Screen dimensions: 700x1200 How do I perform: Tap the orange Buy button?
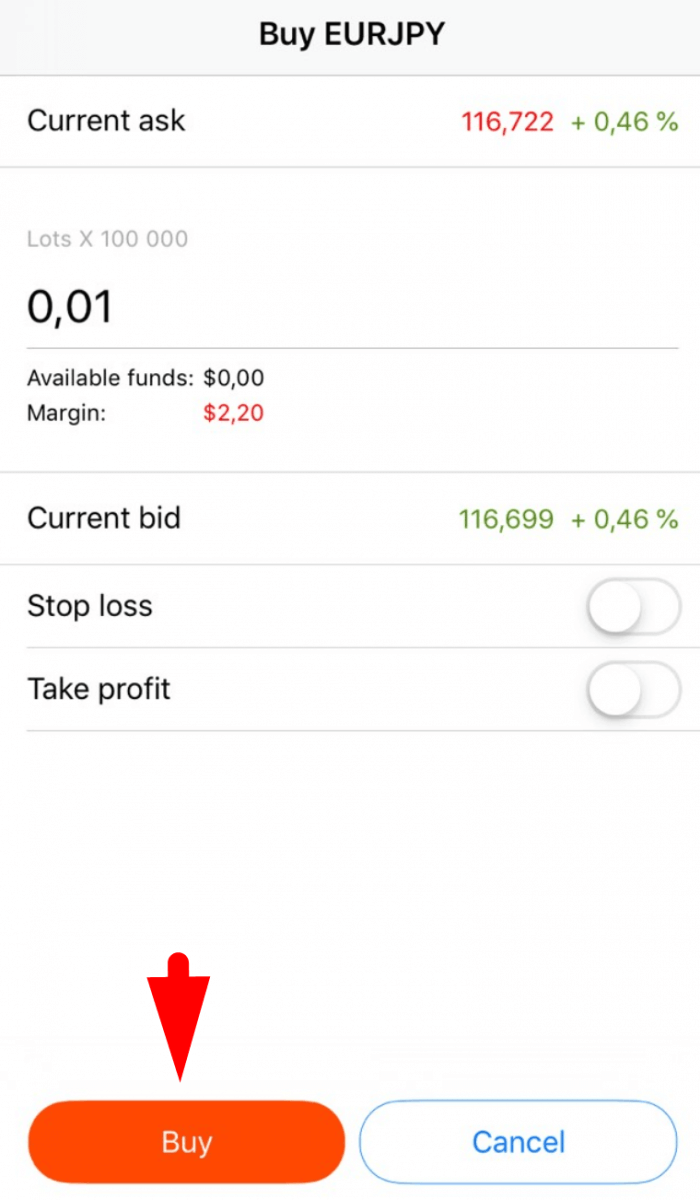point(186,1142)
